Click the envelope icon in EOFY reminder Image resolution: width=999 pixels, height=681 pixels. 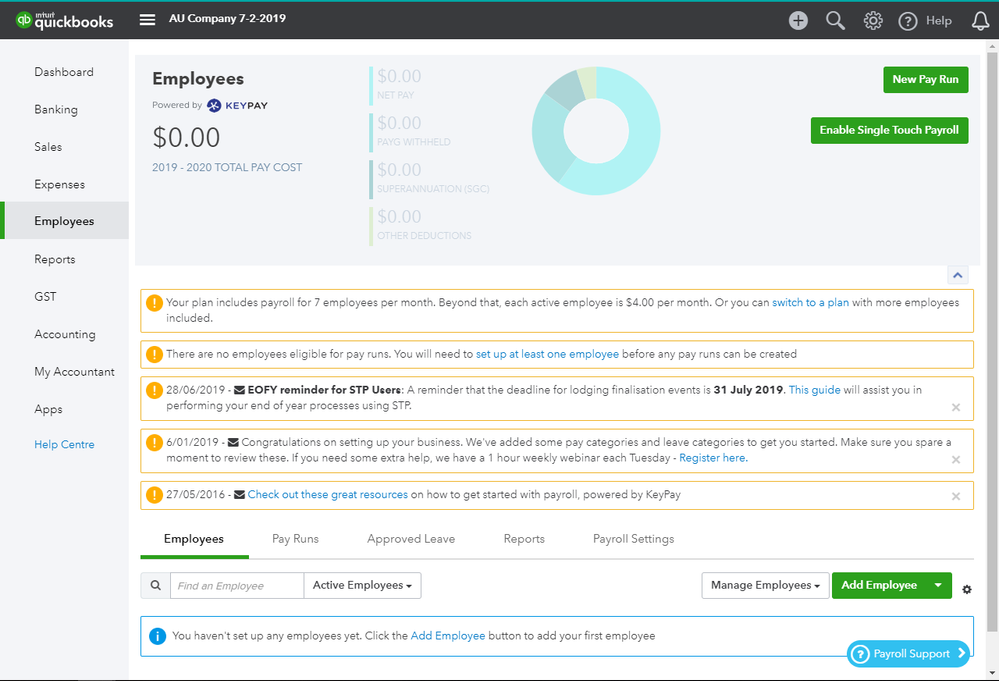point(240,390)
